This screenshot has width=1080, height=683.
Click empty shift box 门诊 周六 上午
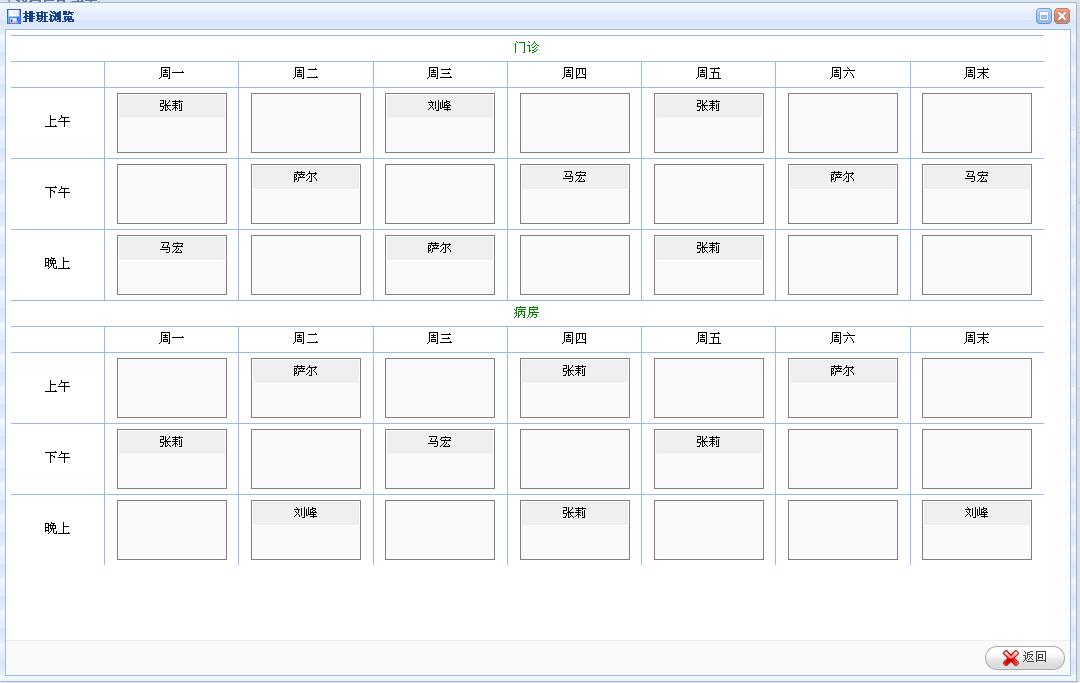842,123
